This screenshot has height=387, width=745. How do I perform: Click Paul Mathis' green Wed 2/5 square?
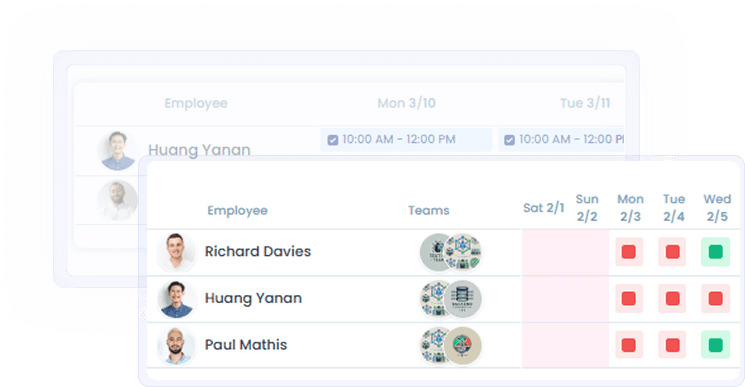tap(716, 345)
